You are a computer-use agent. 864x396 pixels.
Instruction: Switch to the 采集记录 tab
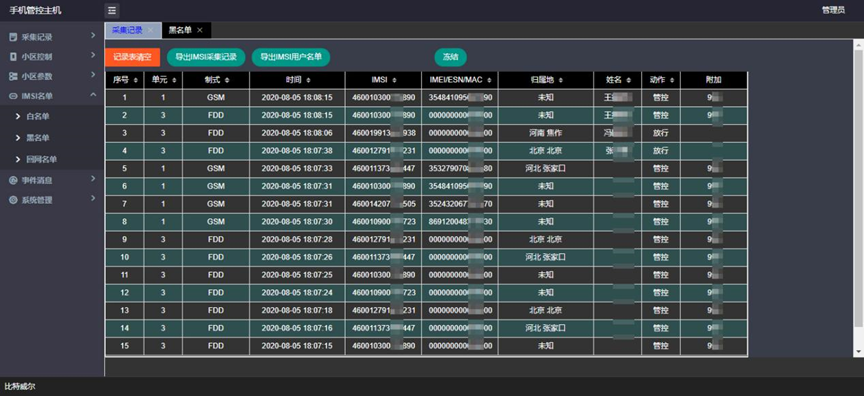[127, 30]
